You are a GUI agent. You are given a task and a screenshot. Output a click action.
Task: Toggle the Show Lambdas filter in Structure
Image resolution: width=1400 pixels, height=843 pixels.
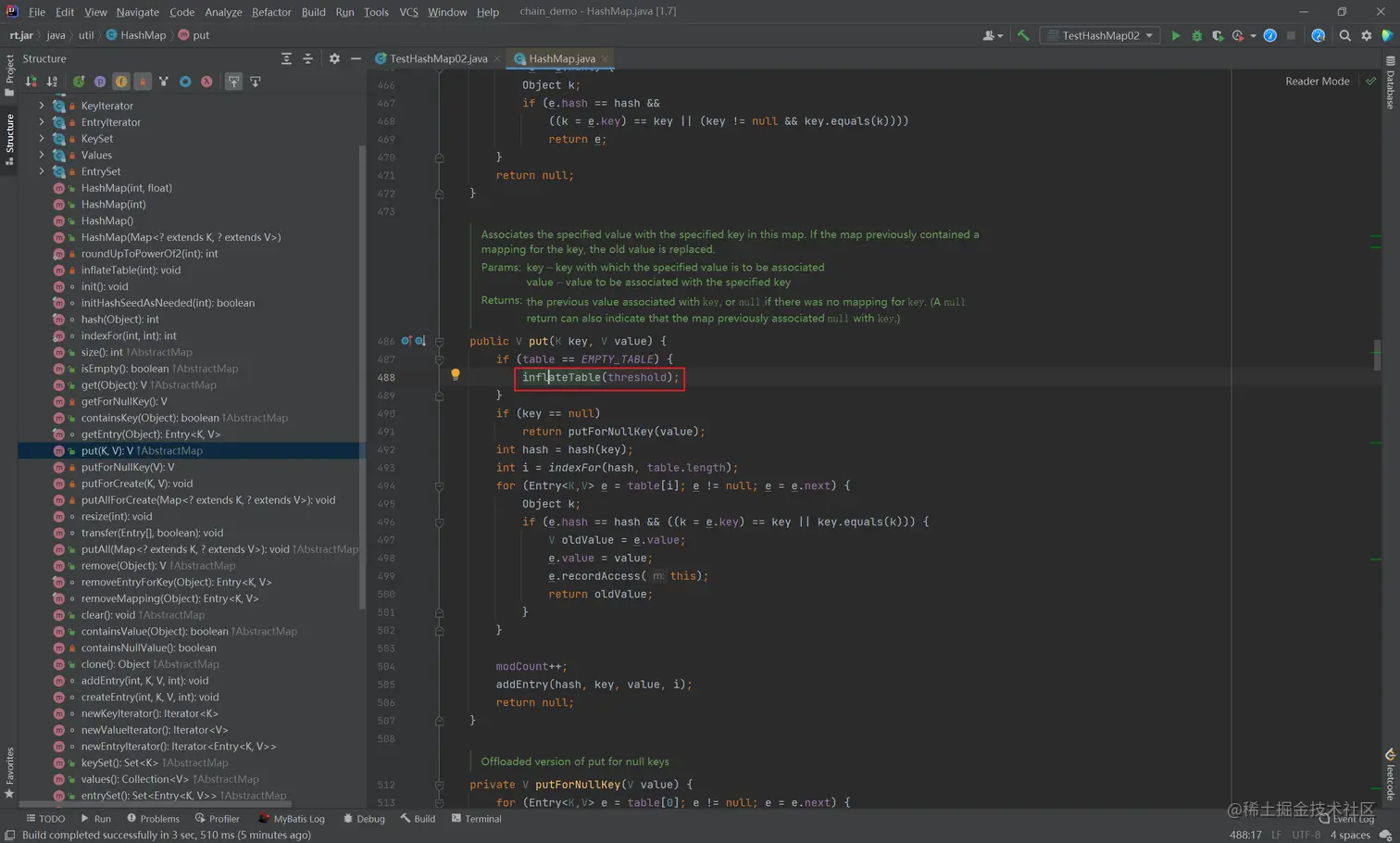click(206, 82)
